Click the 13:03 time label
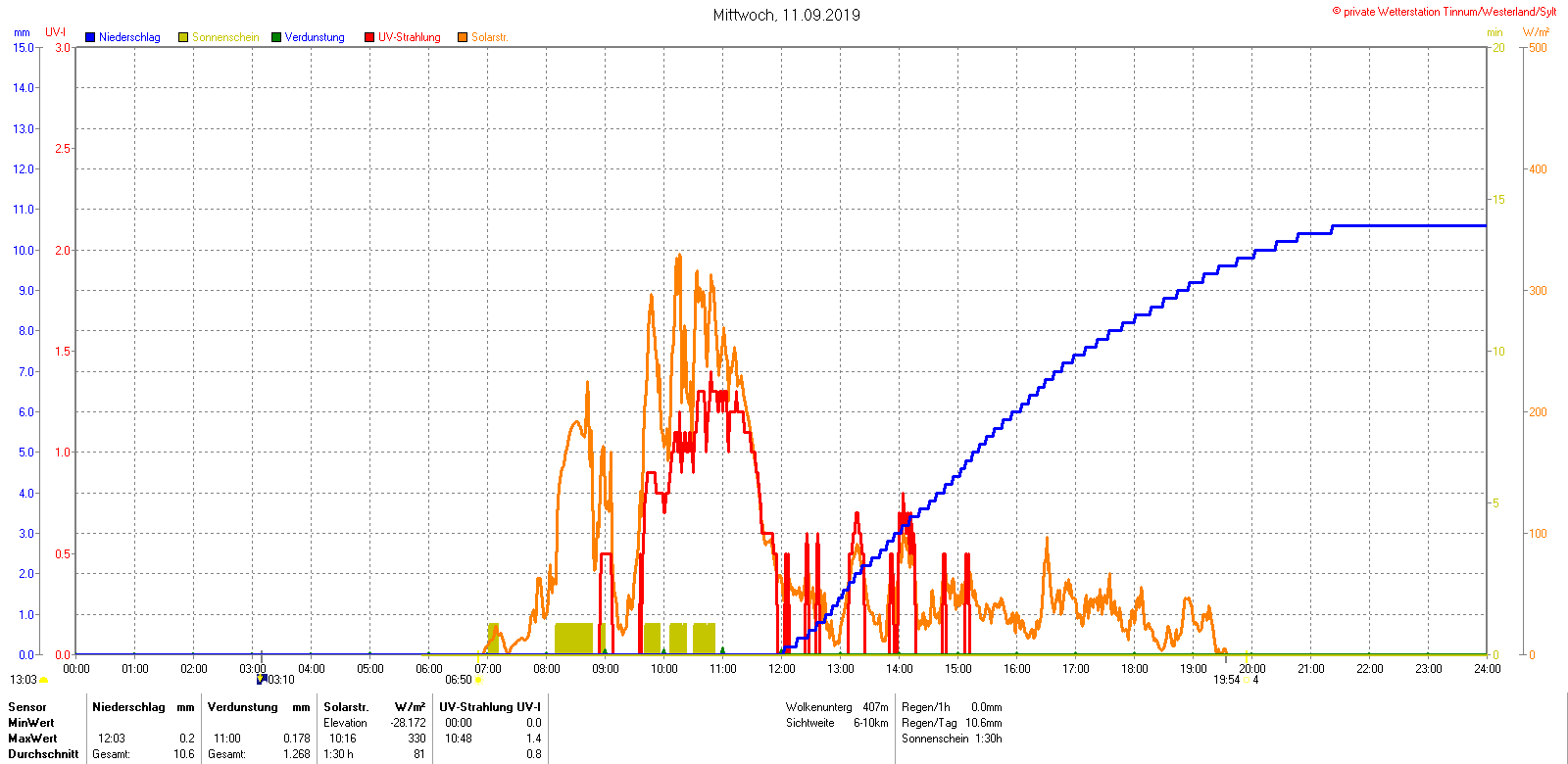1568x764 pixels. coord(24,680)
